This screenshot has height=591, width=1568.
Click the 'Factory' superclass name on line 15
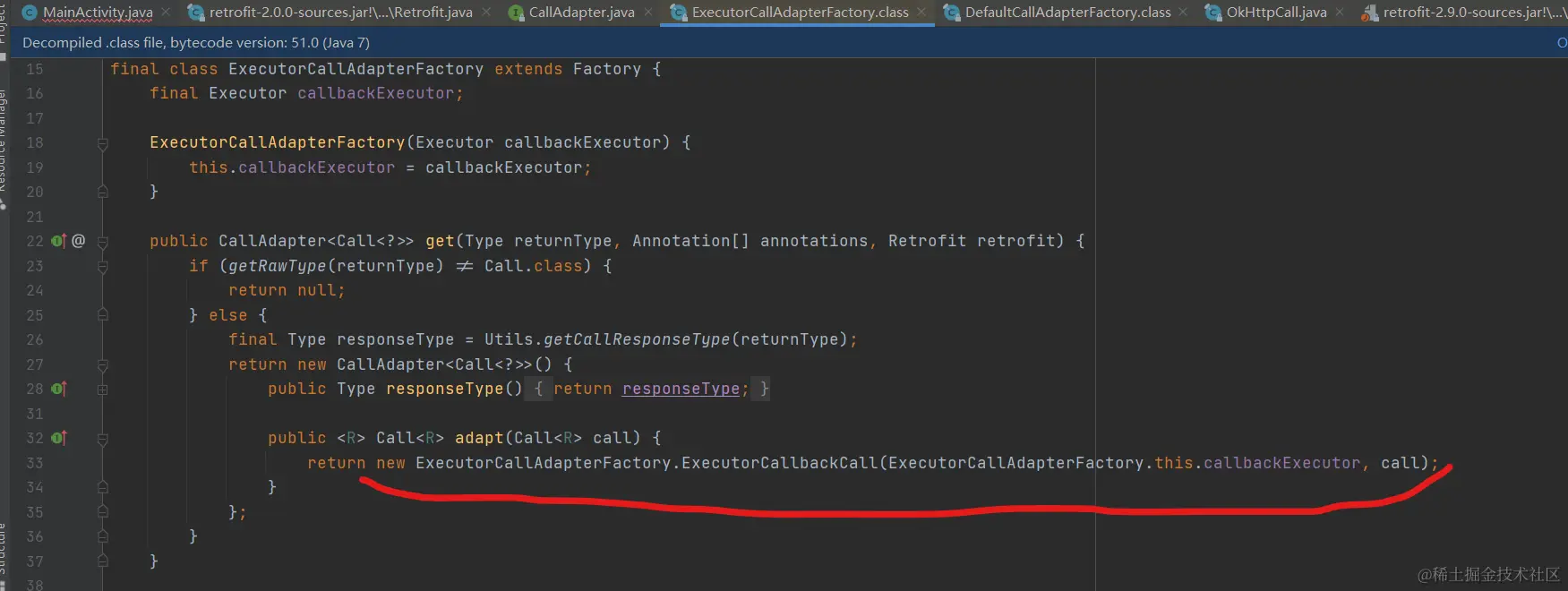click(x=606, y=69)
